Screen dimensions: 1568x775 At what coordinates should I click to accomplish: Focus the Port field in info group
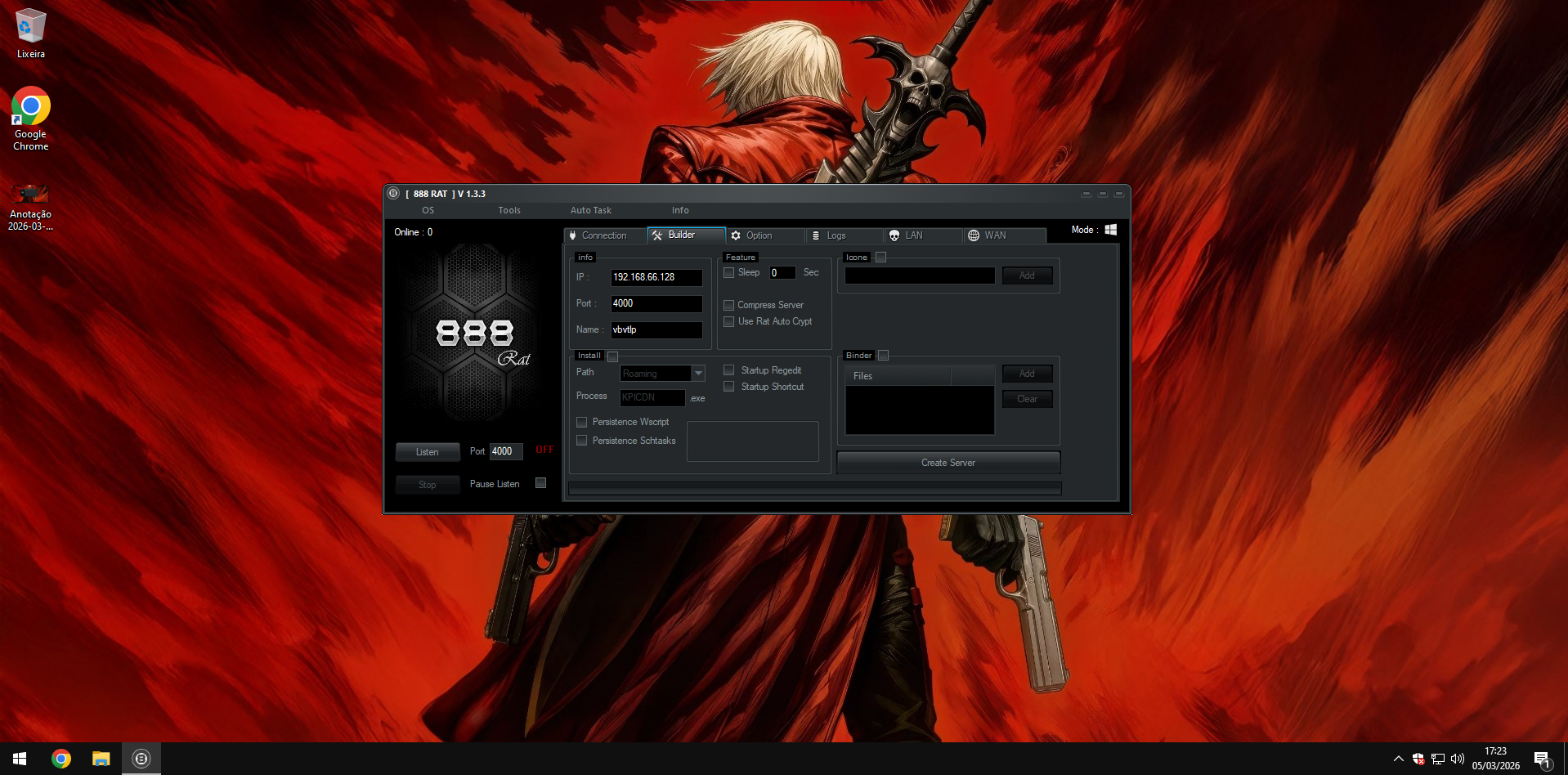tap(656, 303)
